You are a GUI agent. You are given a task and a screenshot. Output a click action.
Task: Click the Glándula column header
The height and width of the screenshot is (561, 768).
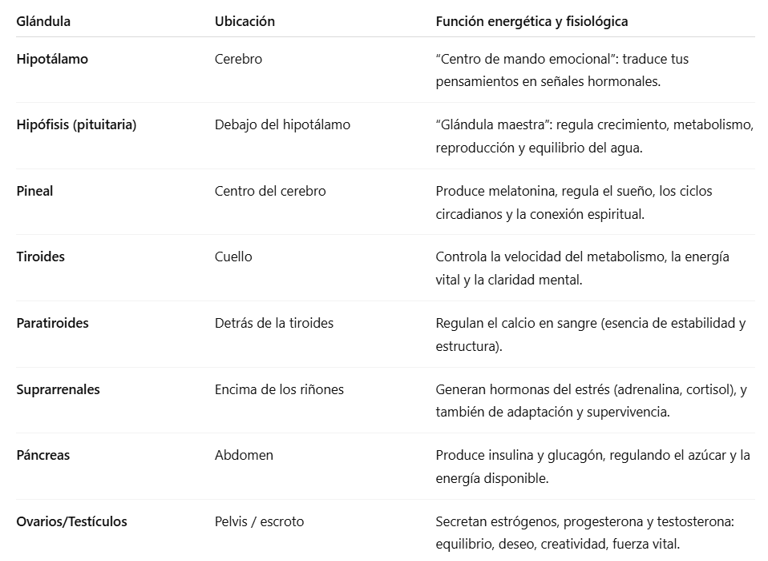pos(43,22)
